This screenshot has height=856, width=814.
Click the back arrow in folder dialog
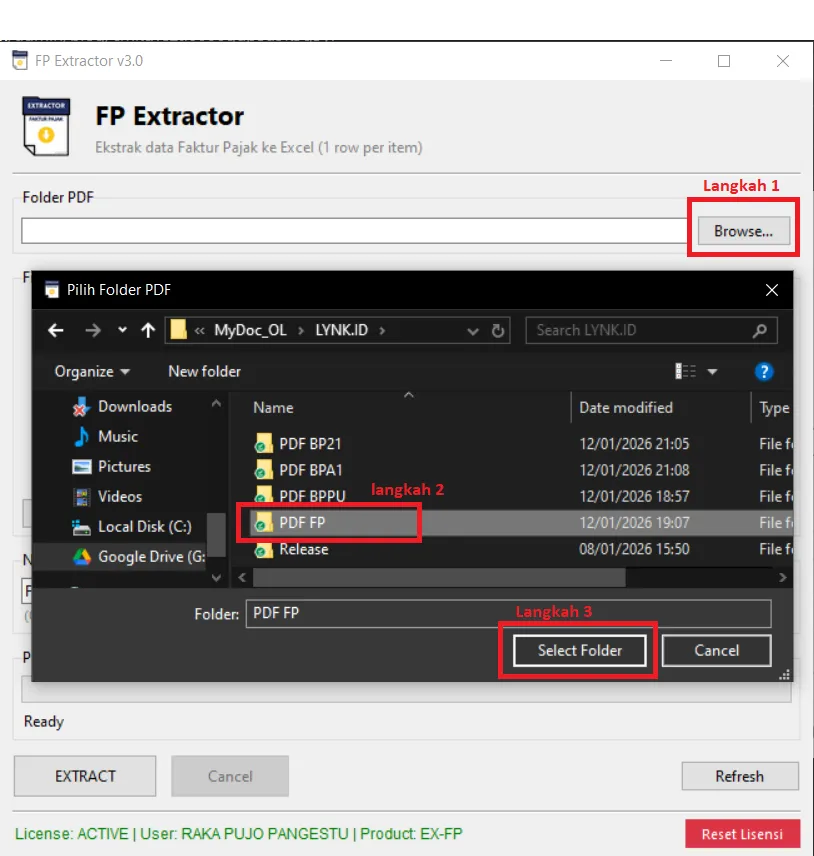point(56,330)
